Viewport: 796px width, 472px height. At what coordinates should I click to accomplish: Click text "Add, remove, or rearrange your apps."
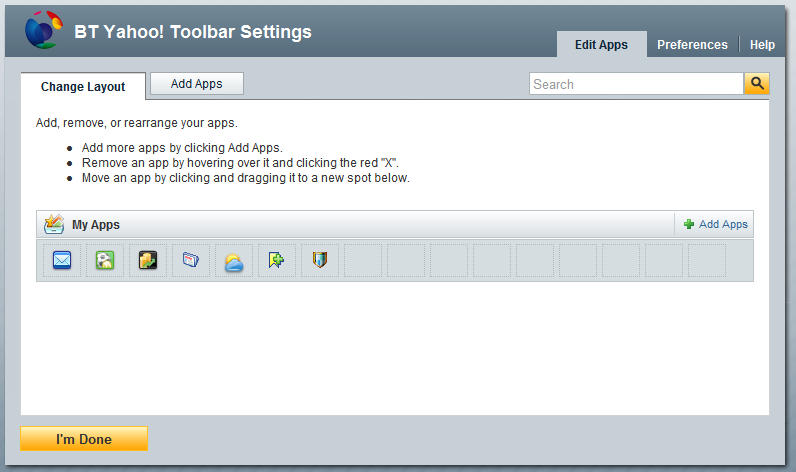pyautogui.click(x=137, y=123)
